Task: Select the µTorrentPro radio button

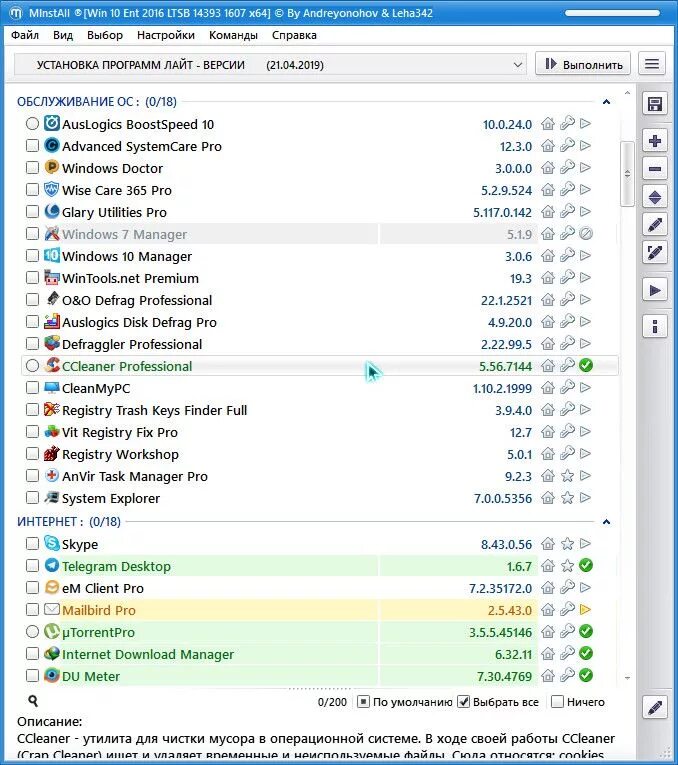Action: 32,631
